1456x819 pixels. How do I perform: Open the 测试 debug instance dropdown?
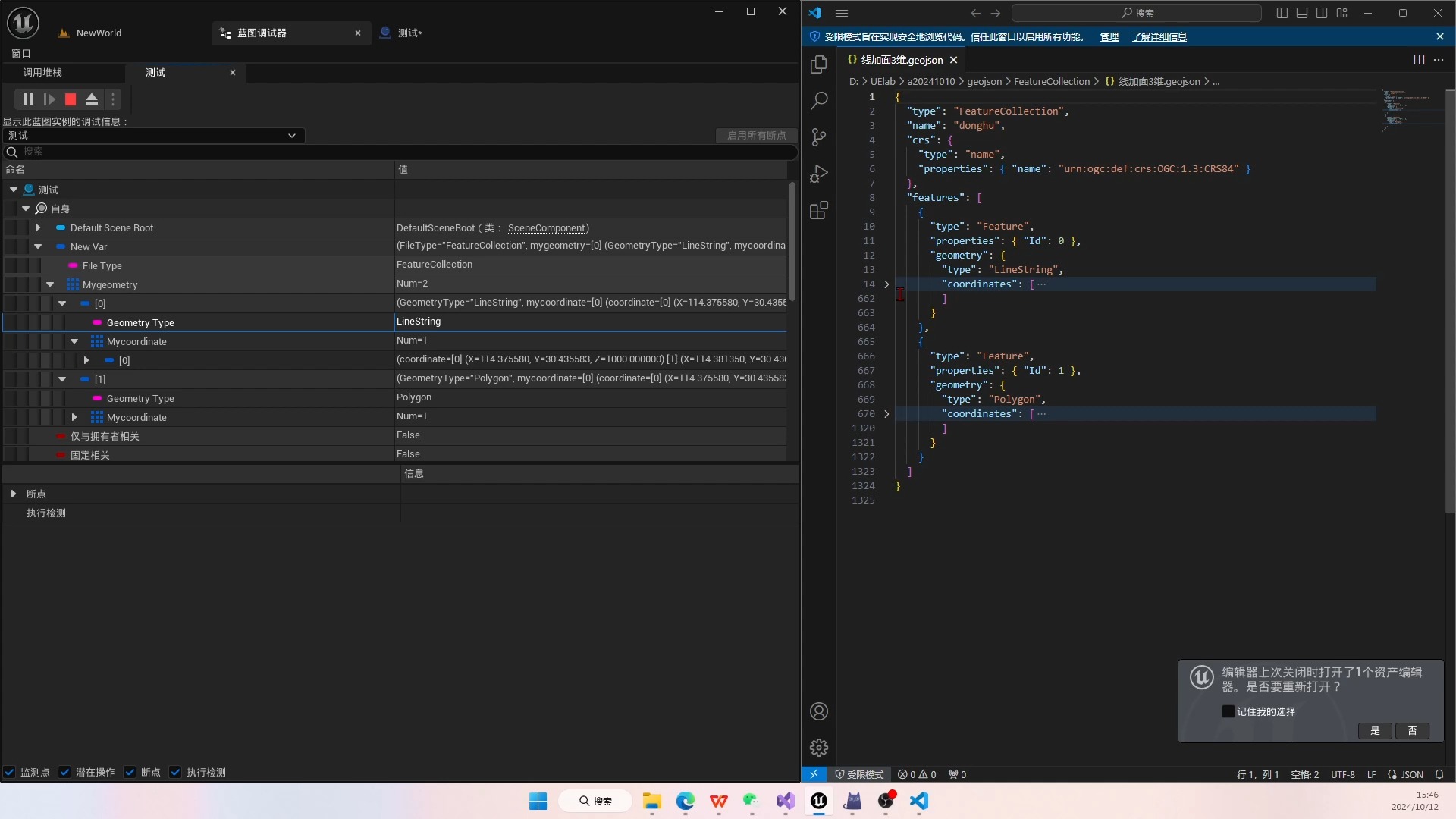[x=152, y=136]
